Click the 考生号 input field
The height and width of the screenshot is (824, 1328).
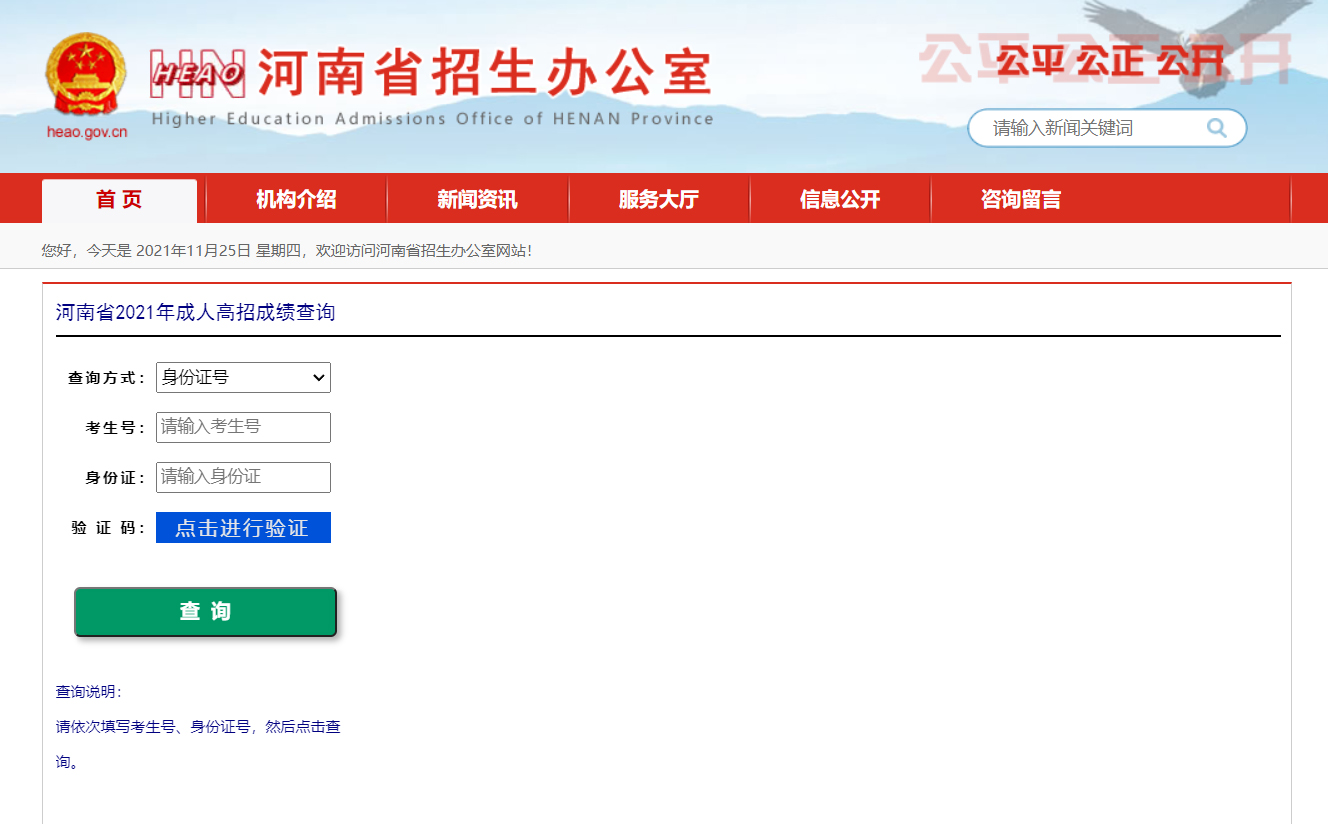coord(243,427)
